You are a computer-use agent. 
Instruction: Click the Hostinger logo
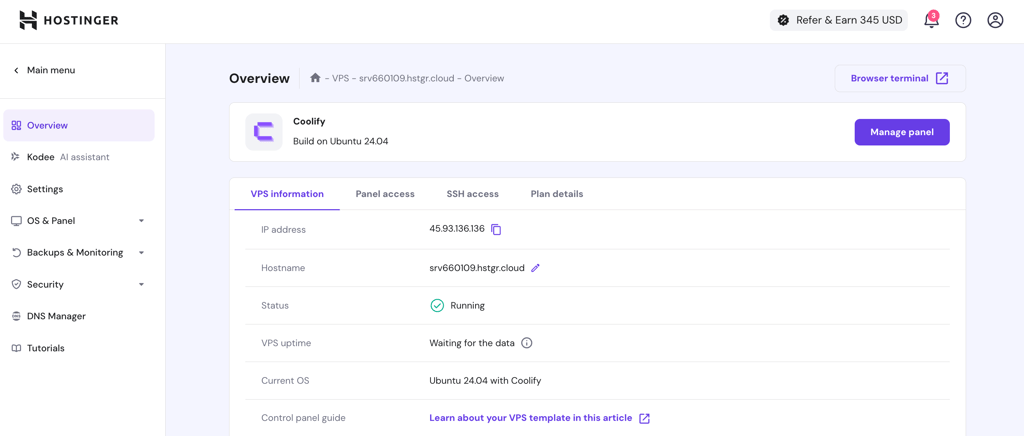point(69,21)
